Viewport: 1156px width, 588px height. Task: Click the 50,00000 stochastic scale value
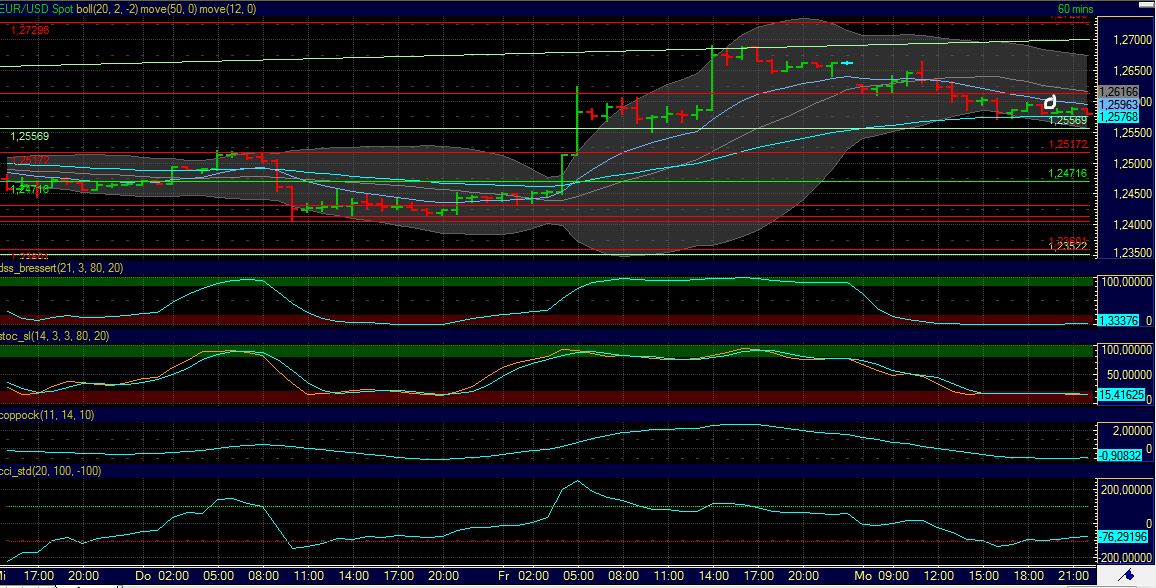click(1131, 374)
